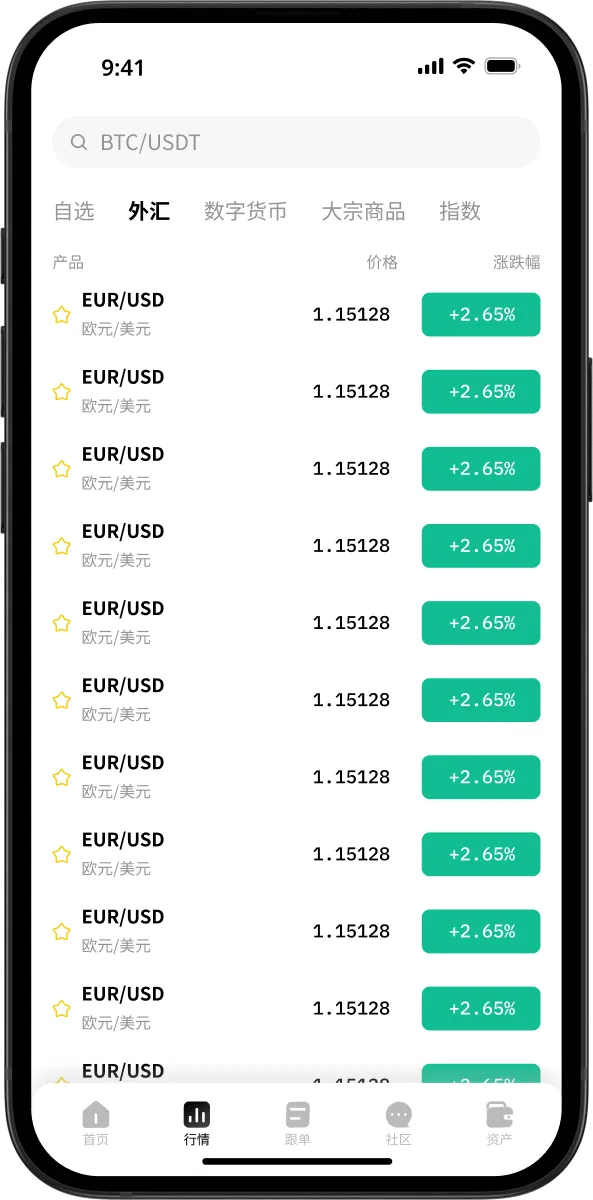The height and width of the screenshot is (1200, 593).
Task: Open the 指数 index tab
Action: [460, 211]
